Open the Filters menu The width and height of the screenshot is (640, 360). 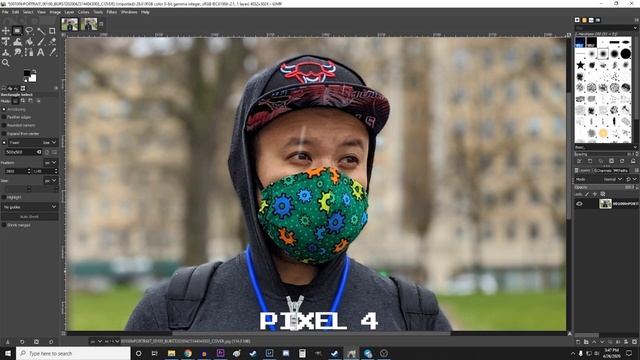click(111, 12)
